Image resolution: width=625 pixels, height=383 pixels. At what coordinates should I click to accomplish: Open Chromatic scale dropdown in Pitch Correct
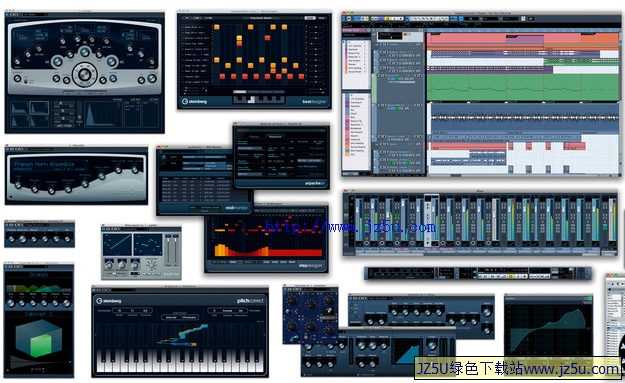[x=189, y=317]
